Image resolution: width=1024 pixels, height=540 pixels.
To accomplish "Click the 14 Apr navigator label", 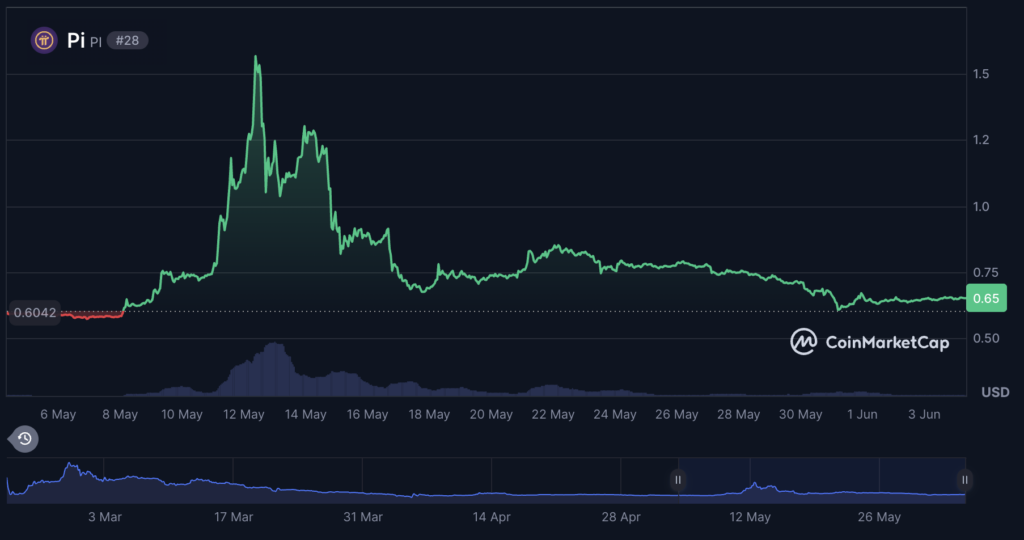I will point(492,516).
